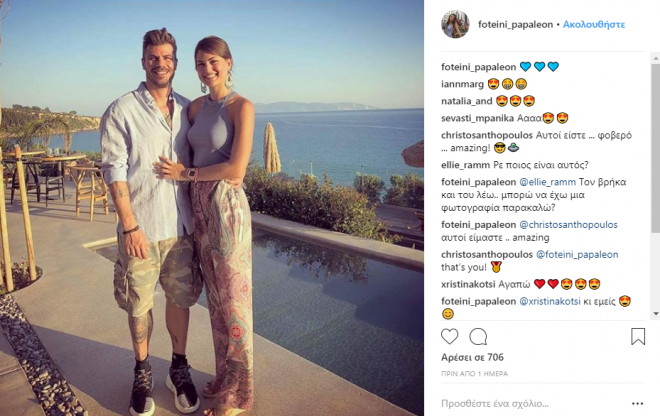Open the @ellie_ramm mention link
Image resolution: width=660 pixels, height=416 pixels.
tap(547, 182)
